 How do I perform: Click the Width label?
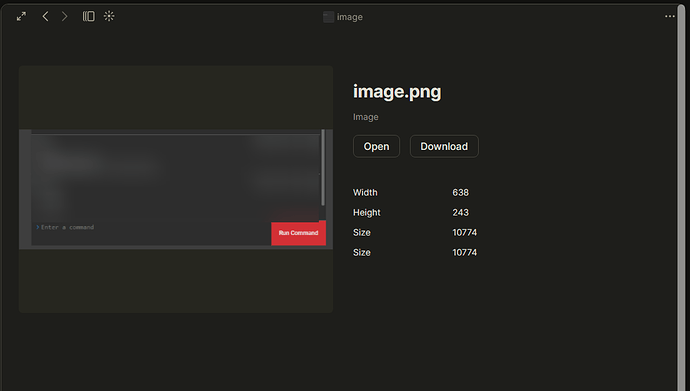[x=365, y=193]
